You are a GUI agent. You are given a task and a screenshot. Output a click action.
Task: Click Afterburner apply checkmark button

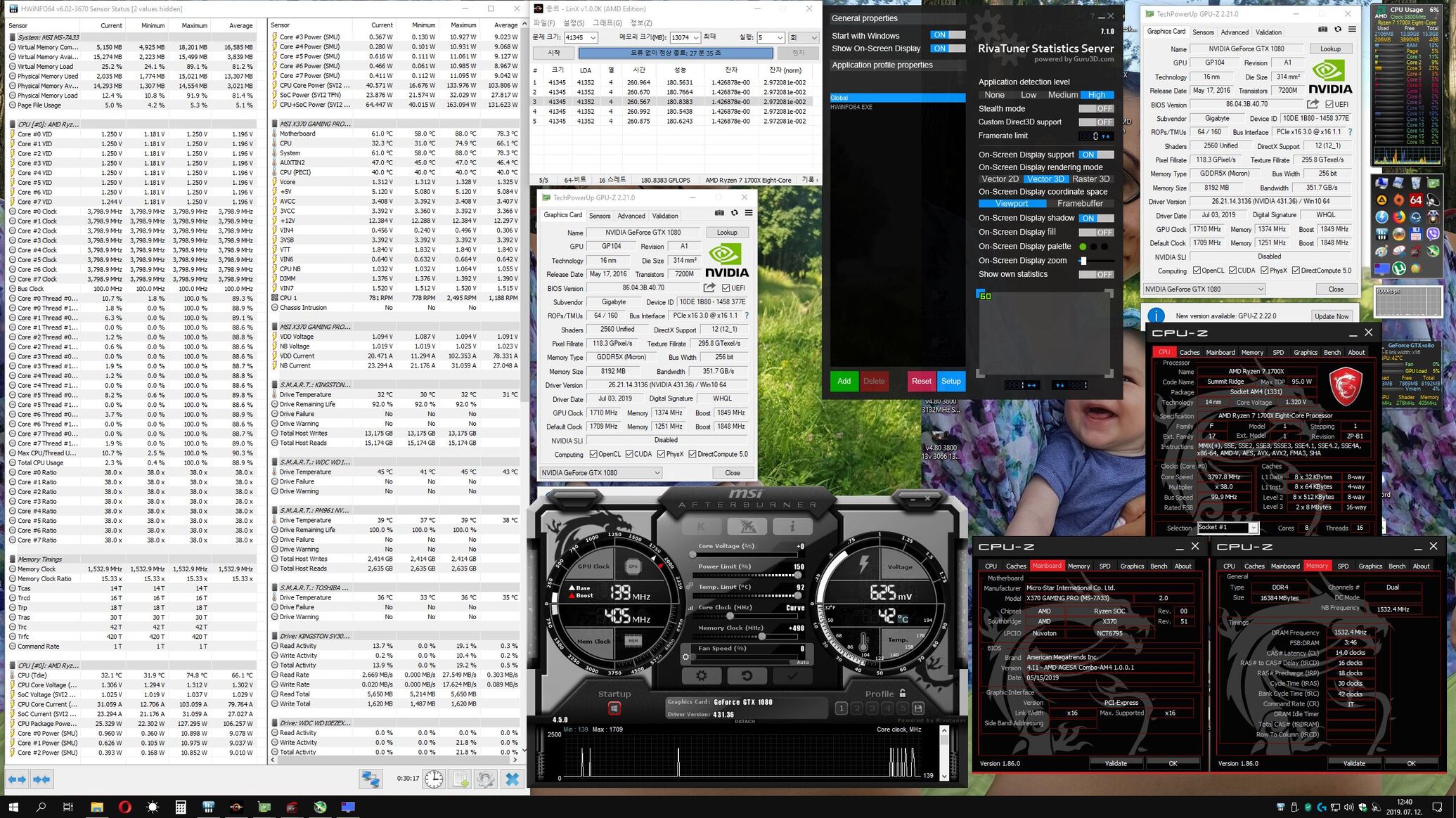(792, 675)
